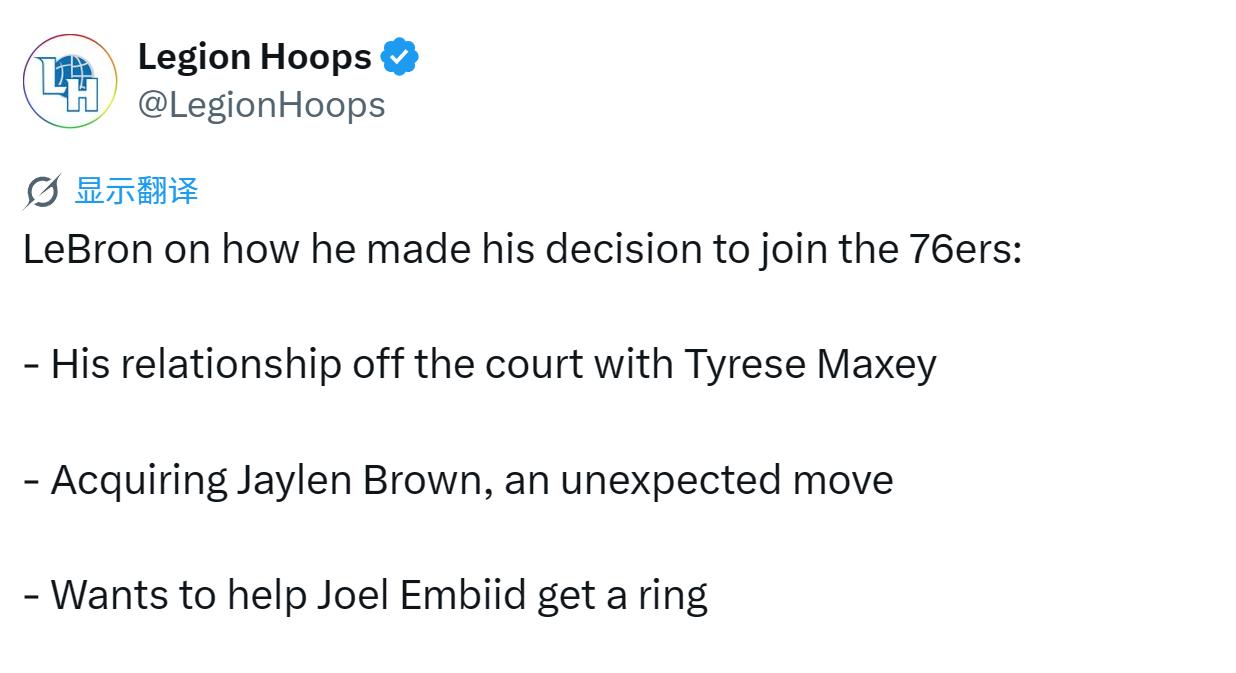Select the line about acquiring Jaylen Brown
This screenshot has height=673, width=1236.
click(458, 480)
